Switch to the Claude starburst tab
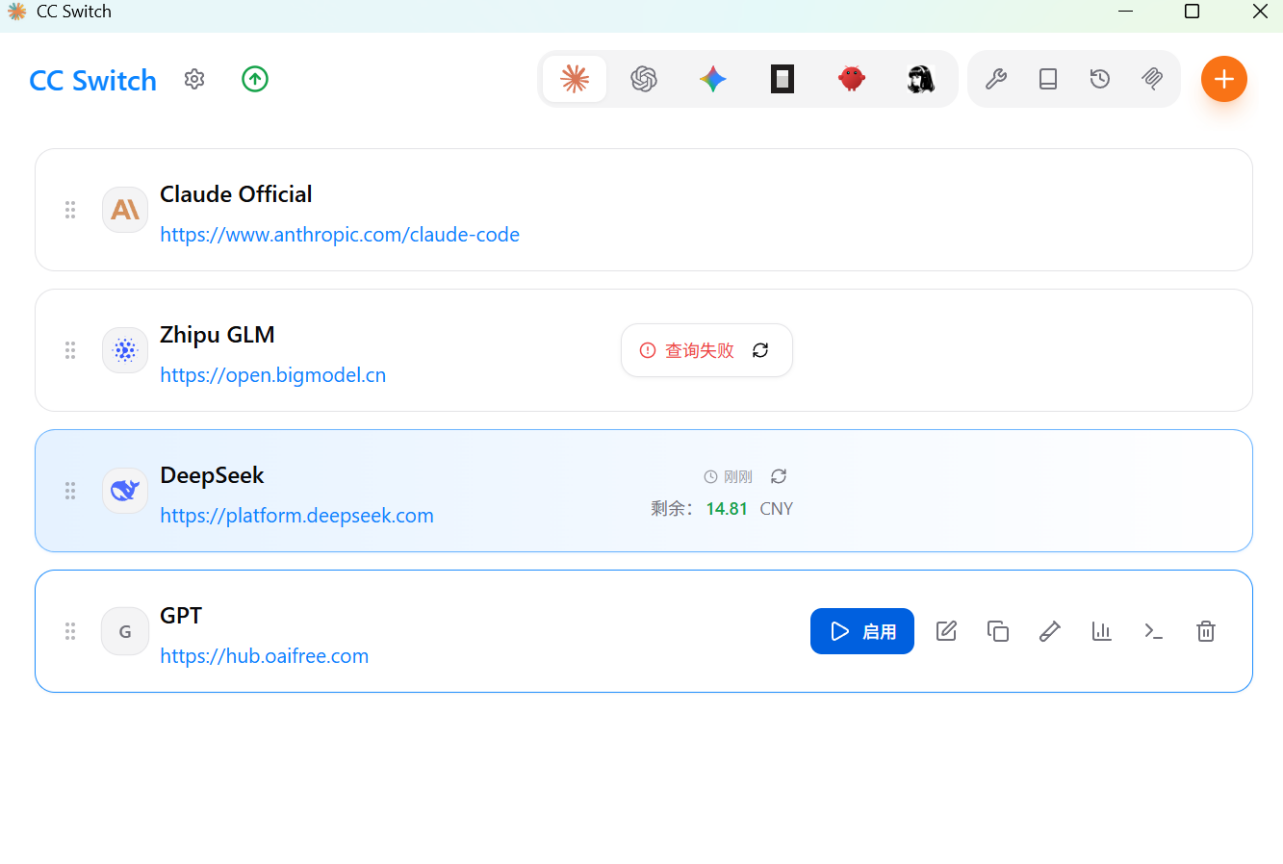The image size is (1283, 864). 574,79
